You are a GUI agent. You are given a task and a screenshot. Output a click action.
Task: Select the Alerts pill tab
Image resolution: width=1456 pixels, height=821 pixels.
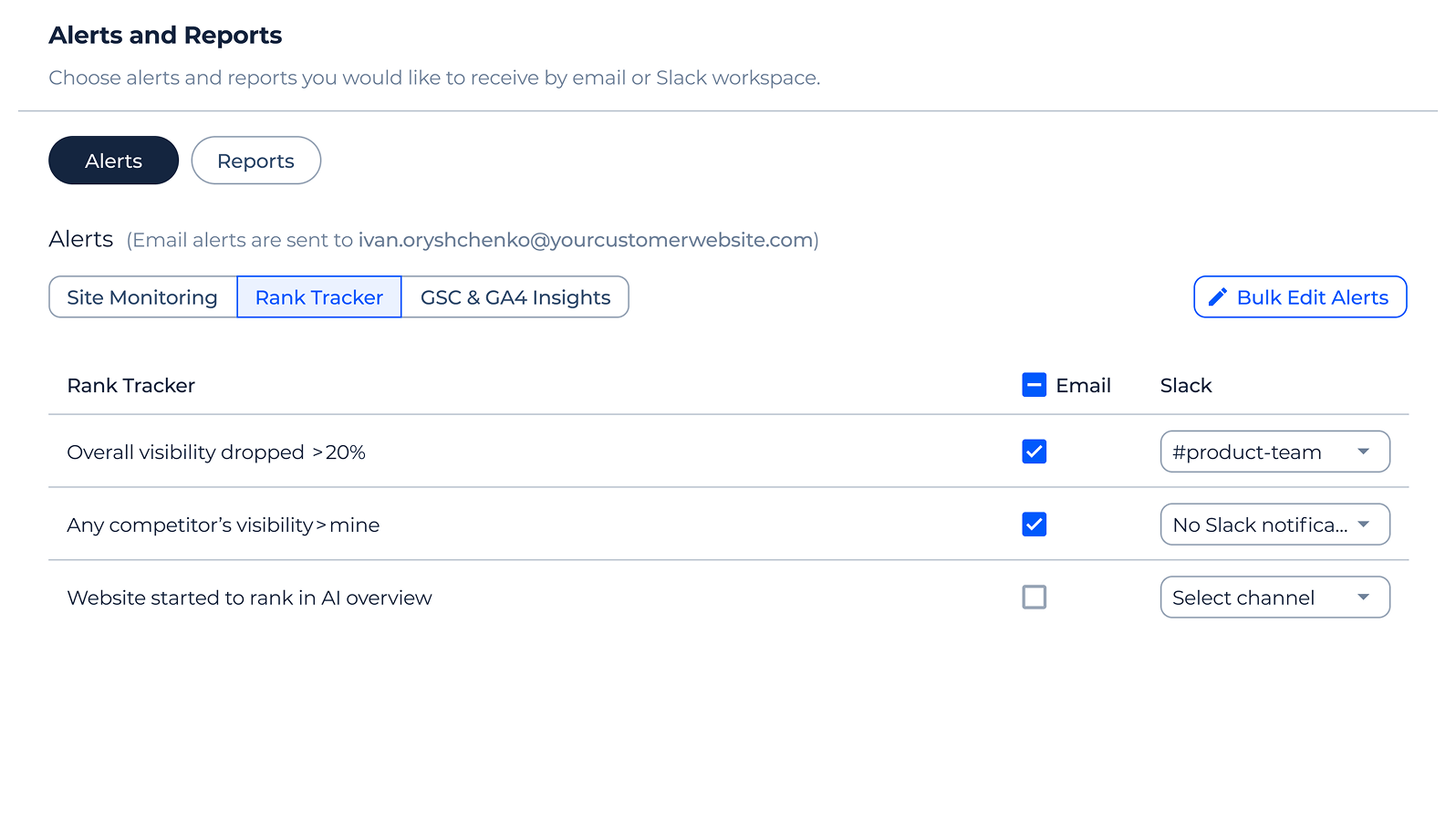113,161
